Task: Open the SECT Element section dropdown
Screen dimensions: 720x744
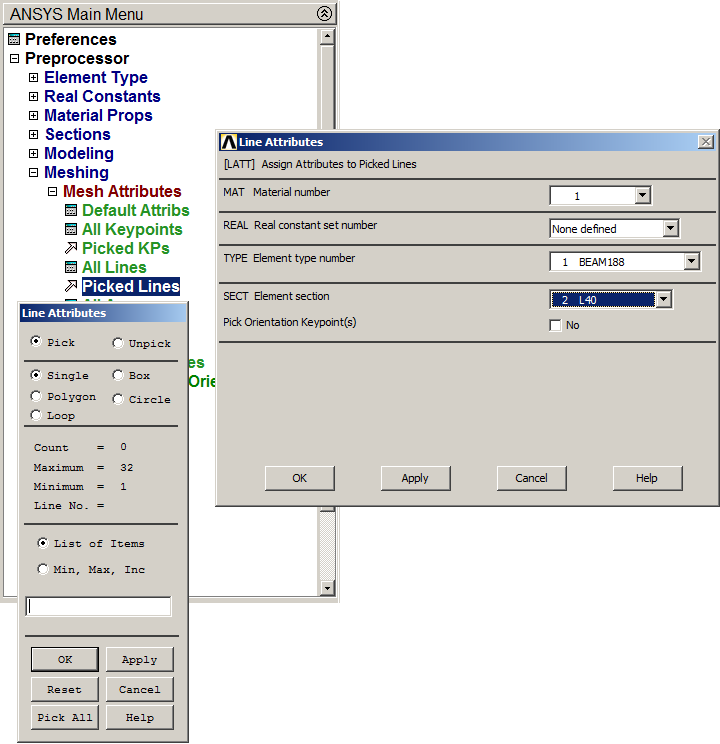Action: click(662, 299)
